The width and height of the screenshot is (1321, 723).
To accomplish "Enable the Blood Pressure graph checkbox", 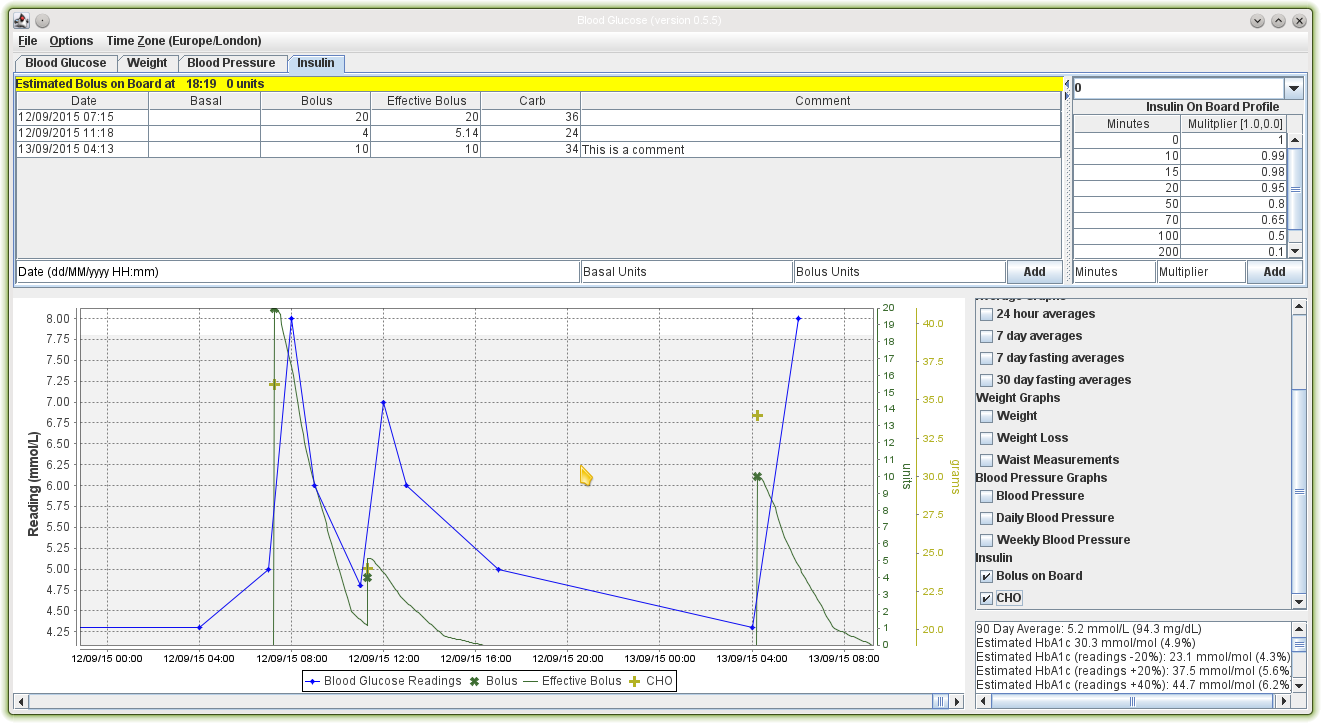I will pos(987,496).
